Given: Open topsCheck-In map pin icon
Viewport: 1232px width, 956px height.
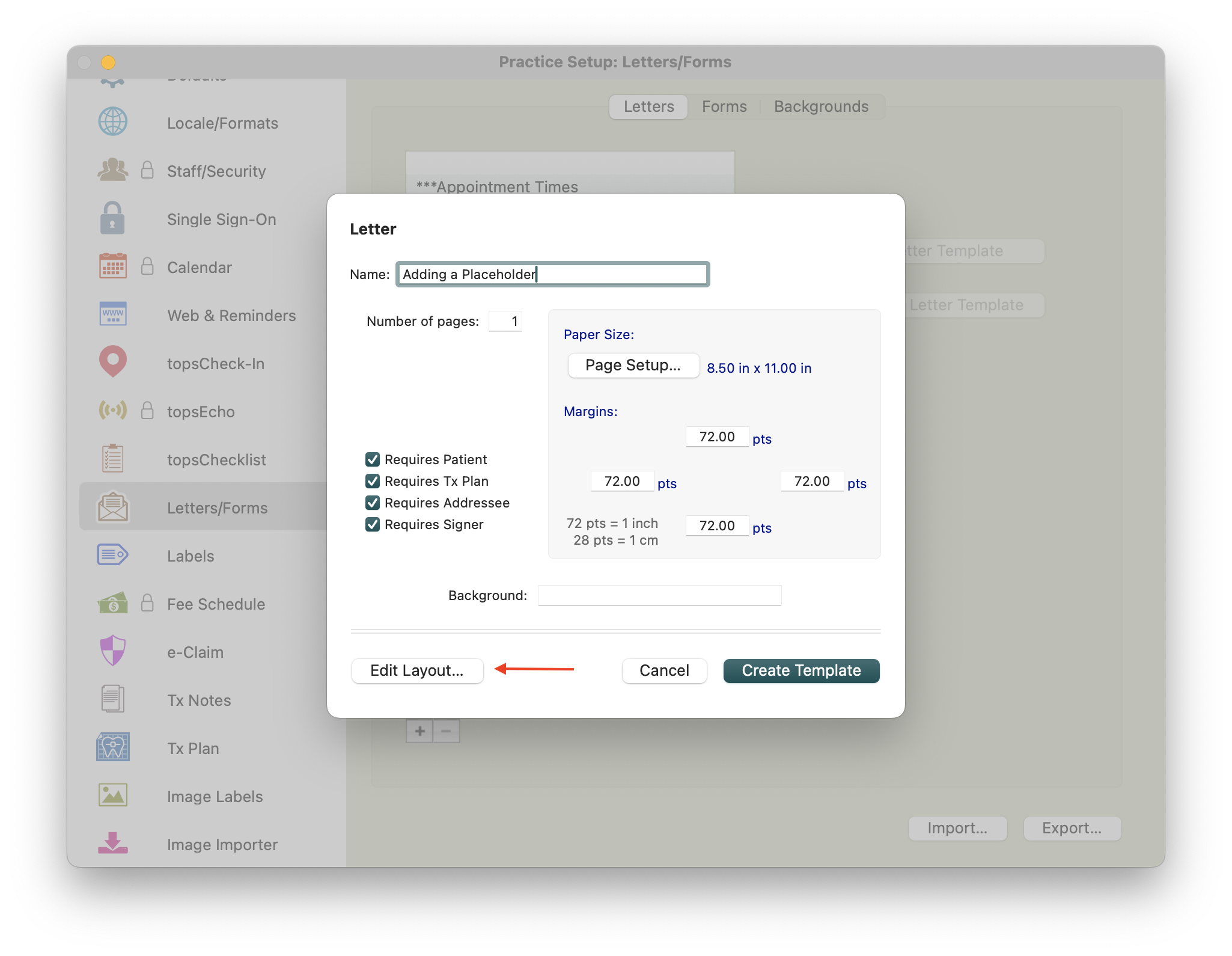Looking at the screenshot, I should (112, 362).
